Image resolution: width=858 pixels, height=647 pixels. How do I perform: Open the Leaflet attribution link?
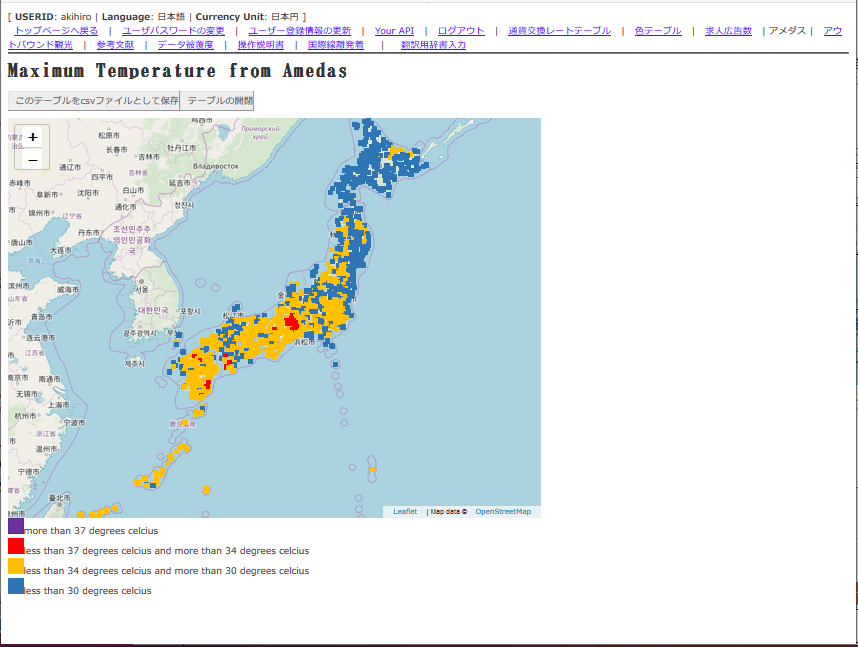(405, 512)
